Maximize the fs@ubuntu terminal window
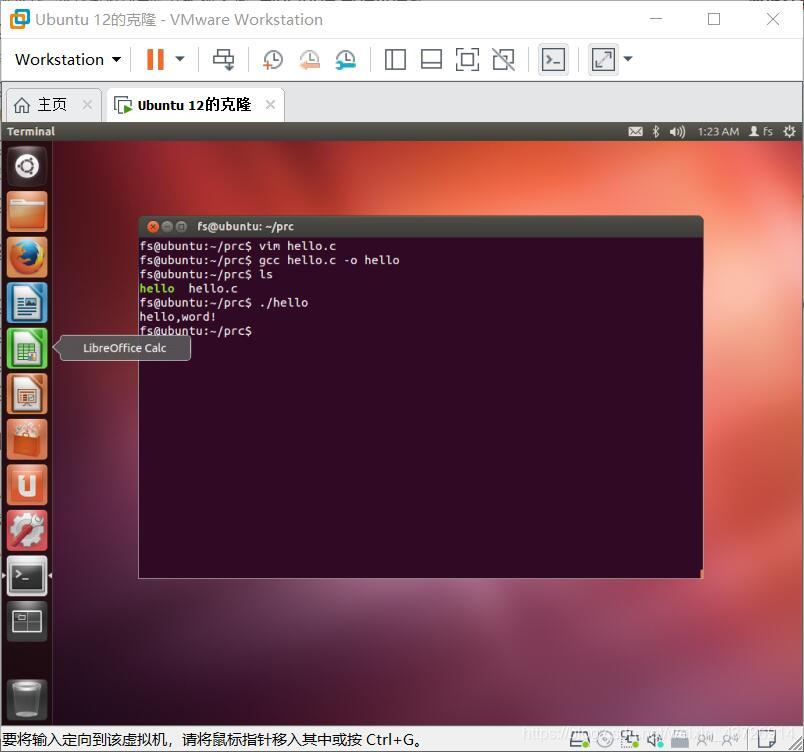804x752 pixels. coord(181,227)
